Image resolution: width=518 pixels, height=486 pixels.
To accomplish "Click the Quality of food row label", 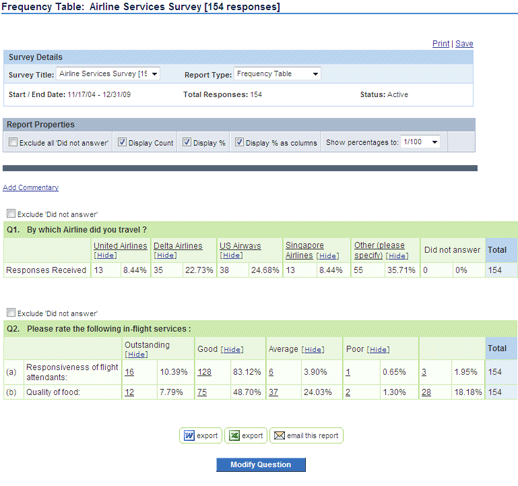I will coord(53,392).
